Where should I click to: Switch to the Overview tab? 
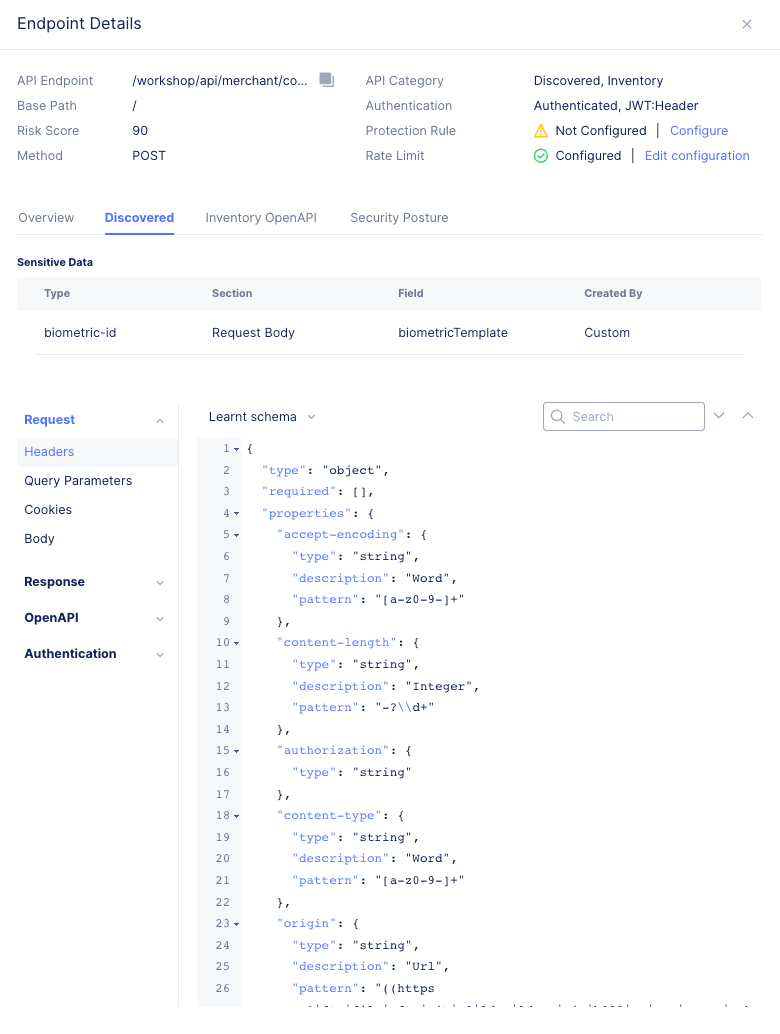click(46, 217)
